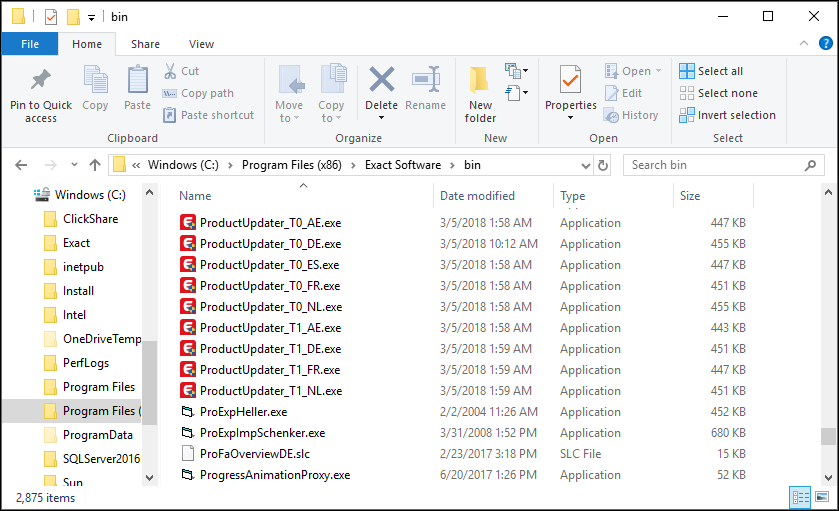Sort by Size column header

pyautogui.click(x=690, y=196)
